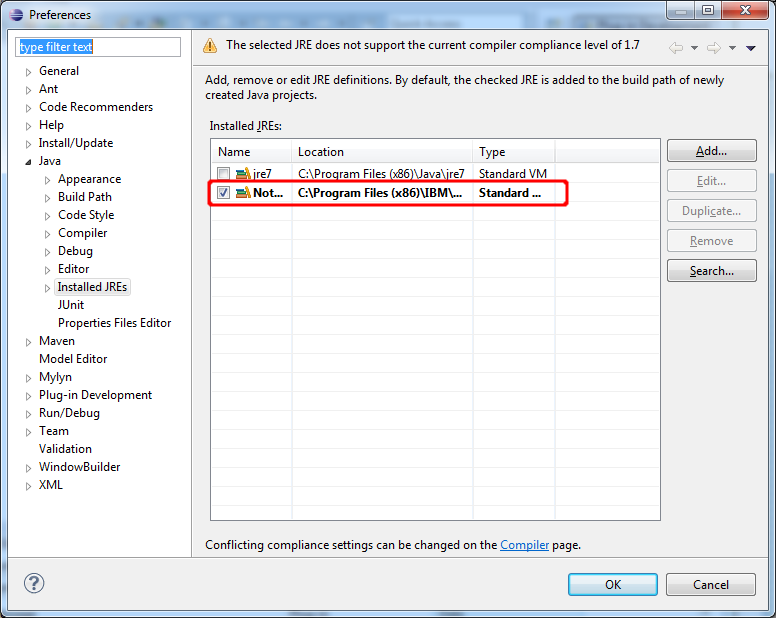The width and height of the screenshot is (776, 618).
Task: Click the checked JRE's library icon
Action: [x=243, y=193]
